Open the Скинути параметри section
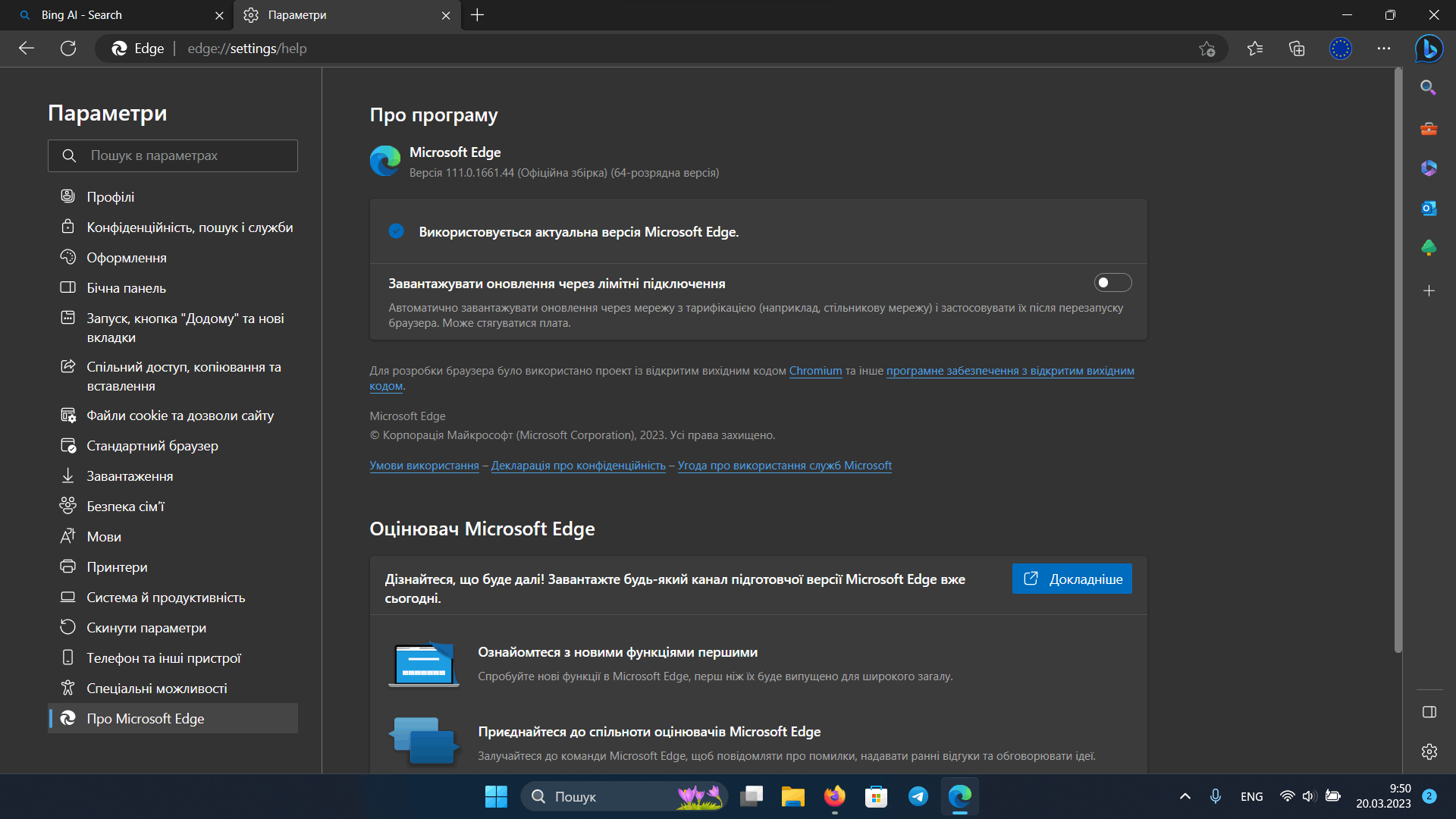1456x819 pixels. tap(173, 627)
